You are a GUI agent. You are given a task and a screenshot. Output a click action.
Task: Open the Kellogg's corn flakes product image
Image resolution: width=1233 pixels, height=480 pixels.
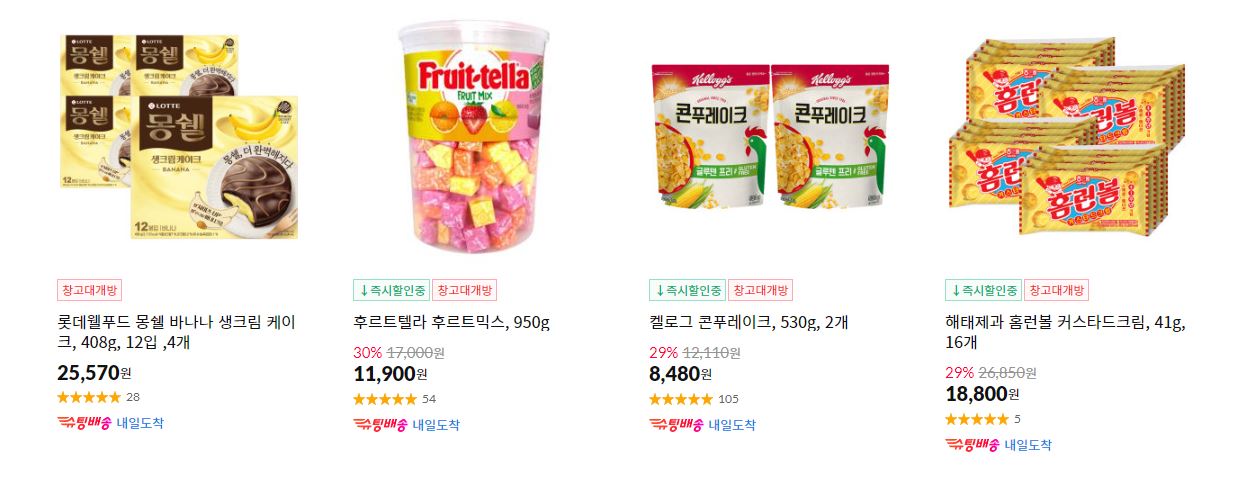(x=770, y=136)
